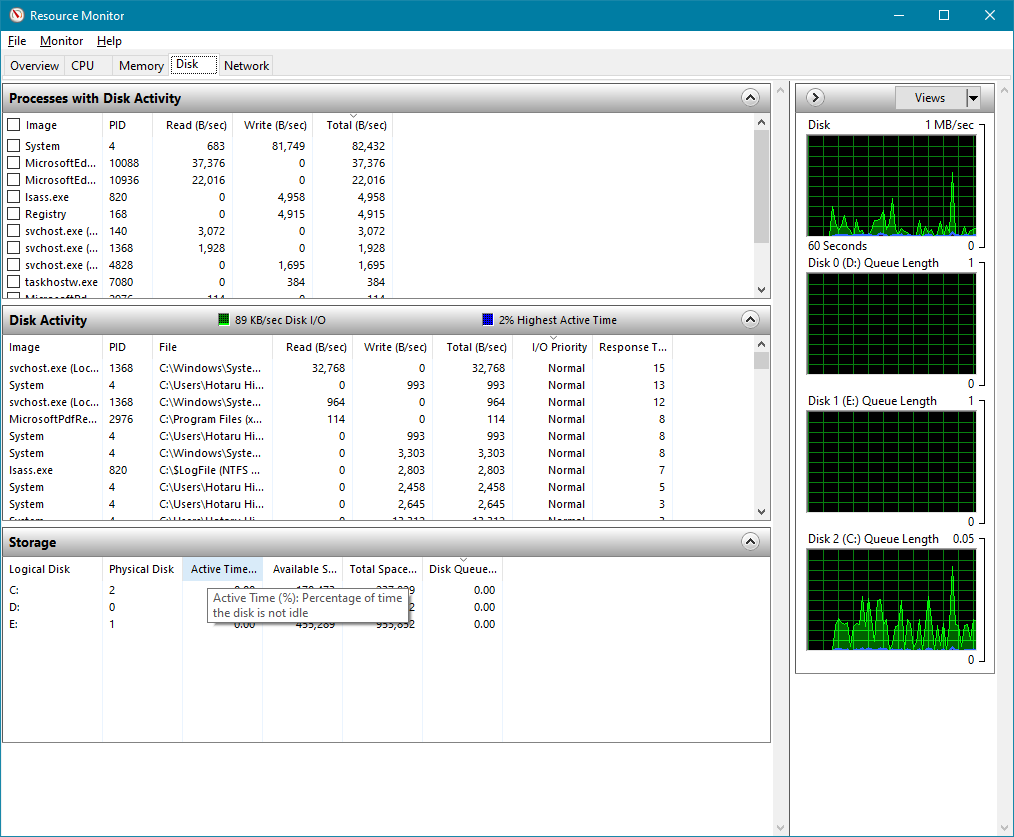Collapse the Processes with Disk Activity panel
This screenshot has width=1014, height=837.
click(750, 98)
